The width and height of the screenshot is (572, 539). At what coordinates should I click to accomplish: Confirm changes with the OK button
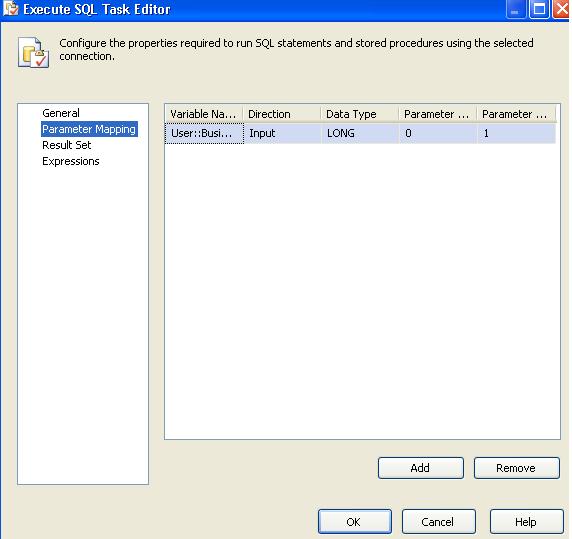(x=355, y=521)
